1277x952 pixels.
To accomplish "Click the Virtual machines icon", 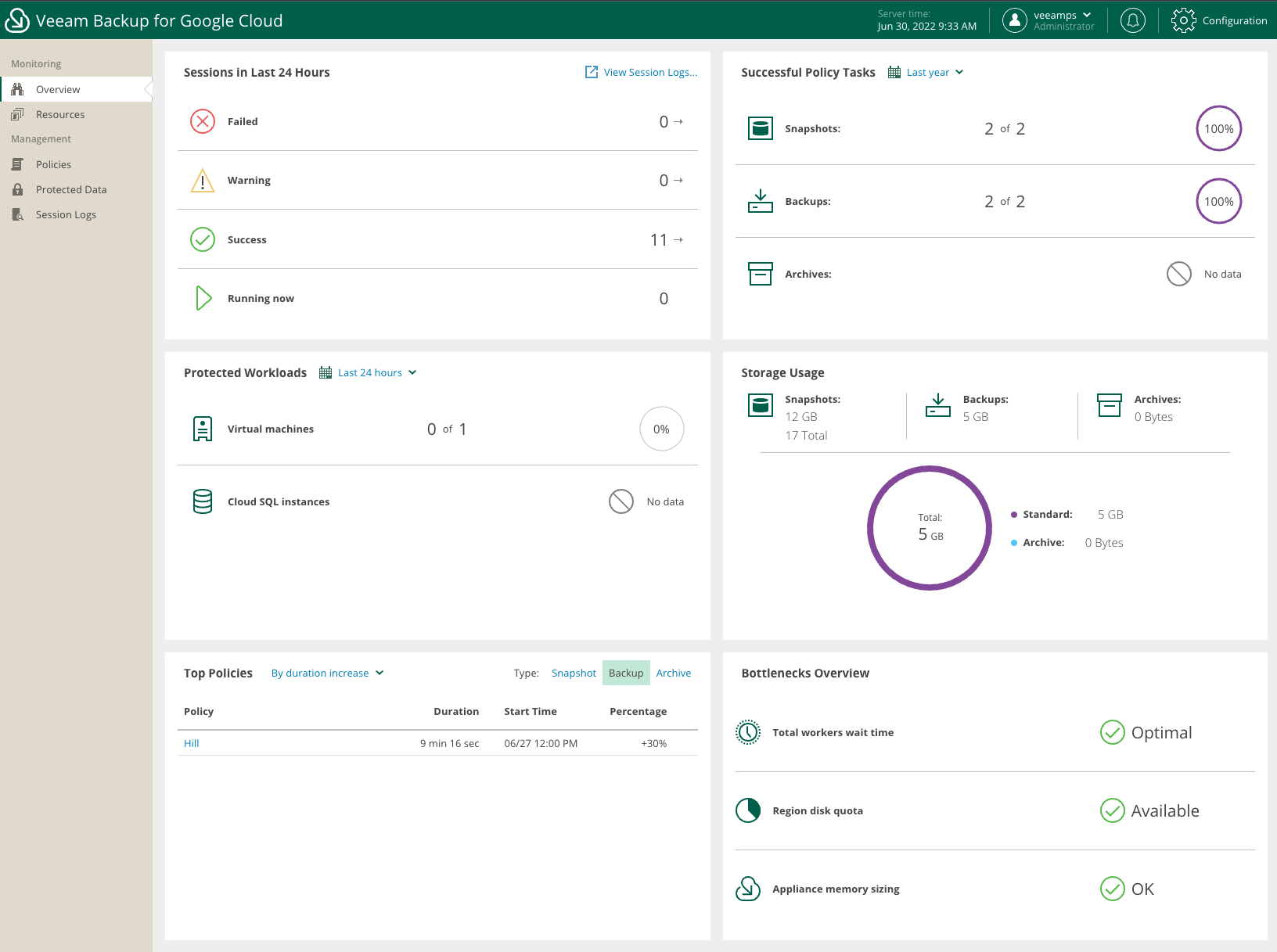I will pos(203,429).
